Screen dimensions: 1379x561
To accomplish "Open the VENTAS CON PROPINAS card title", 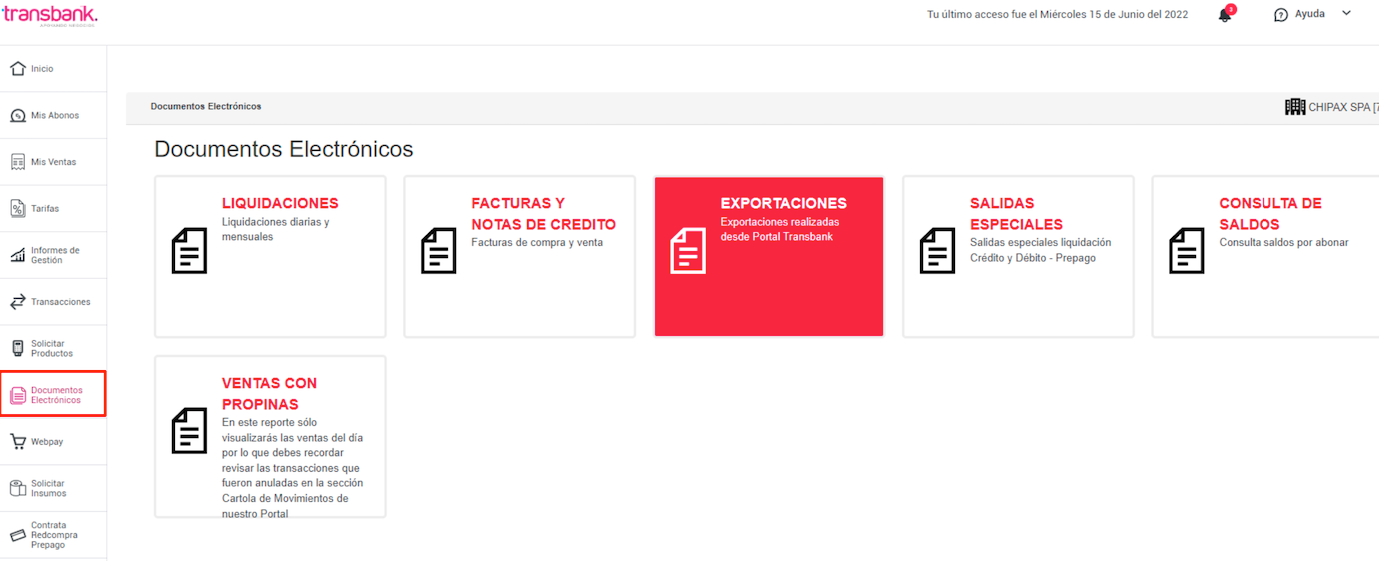I will coord(270,394).
